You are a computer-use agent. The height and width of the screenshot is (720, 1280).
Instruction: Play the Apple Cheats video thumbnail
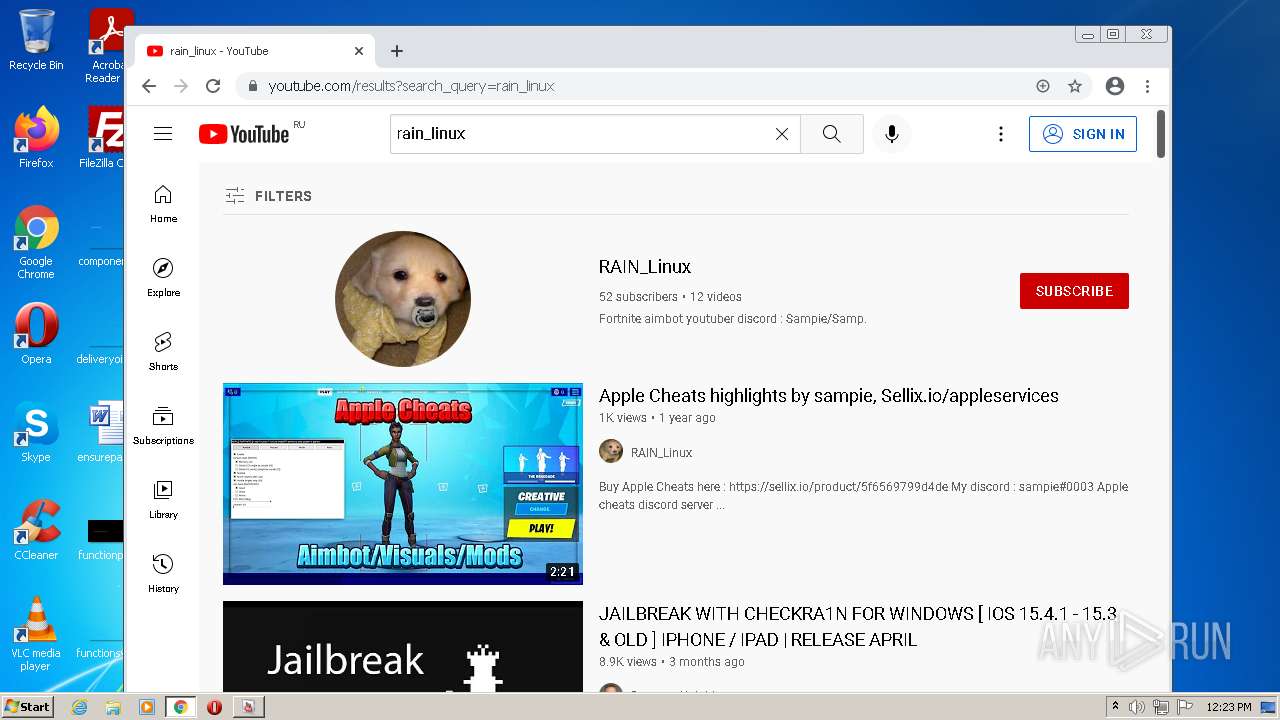pyautogui.click(x=403, y=484)
